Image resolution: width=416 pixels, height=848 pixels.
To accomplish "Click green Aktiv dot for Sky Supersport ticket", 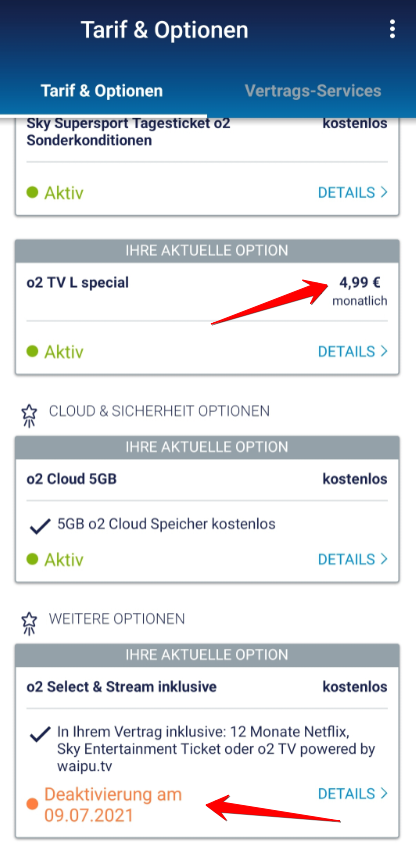I will (32, 192).
